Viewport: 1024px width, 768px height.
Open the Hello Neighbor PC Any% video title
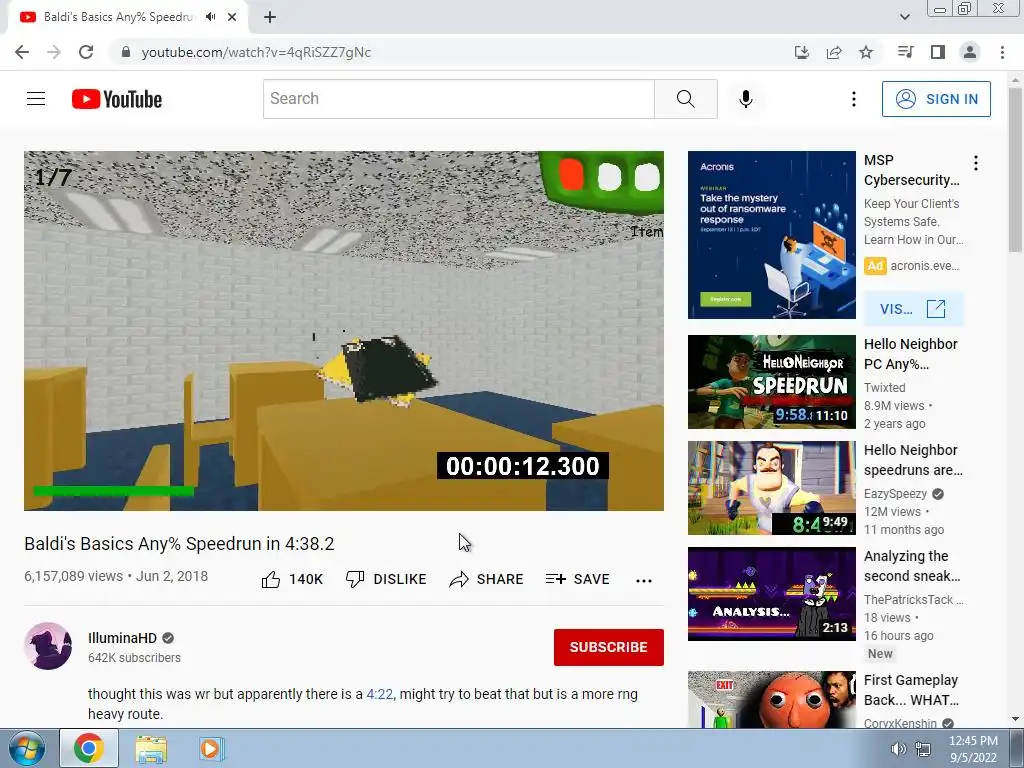[910, 354]
